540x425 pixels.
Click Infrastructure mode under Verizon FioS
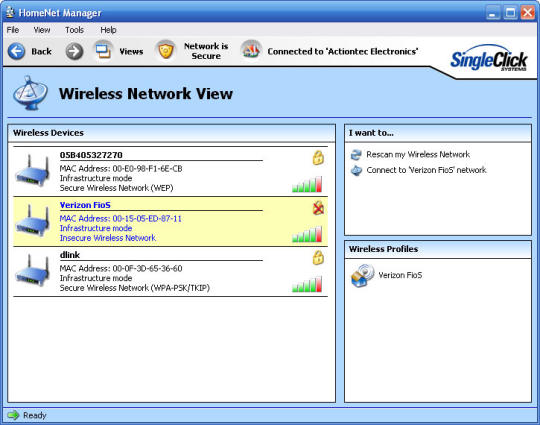click(x=96, y=228)
